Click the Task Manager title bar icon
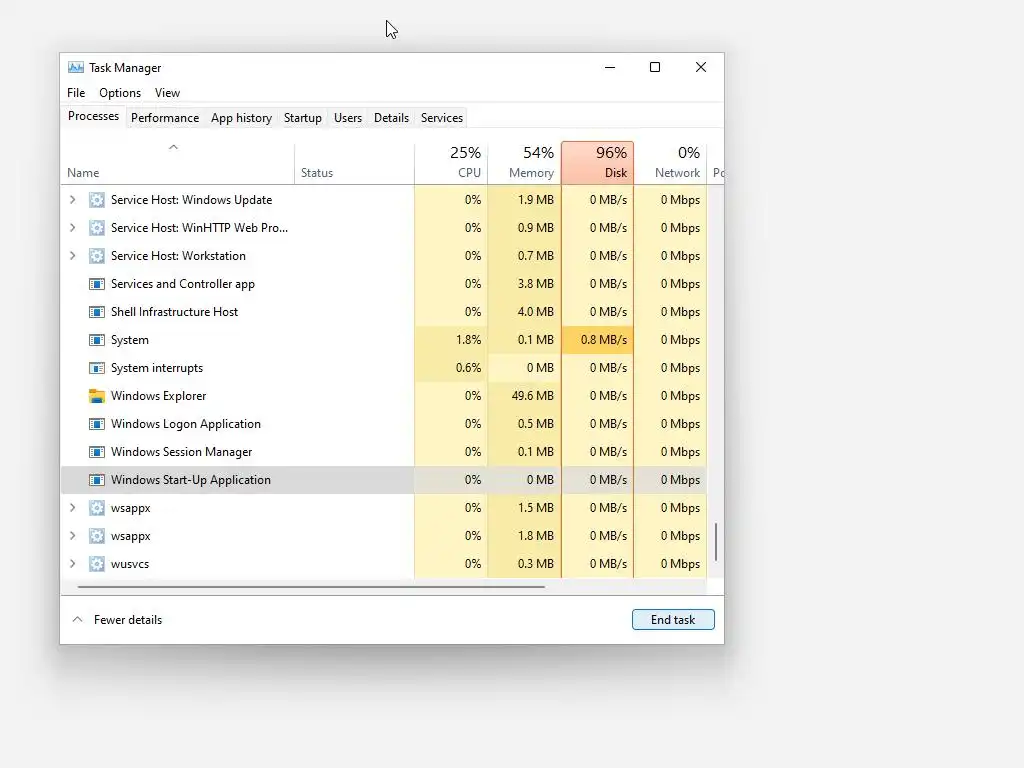 [76, 67]
